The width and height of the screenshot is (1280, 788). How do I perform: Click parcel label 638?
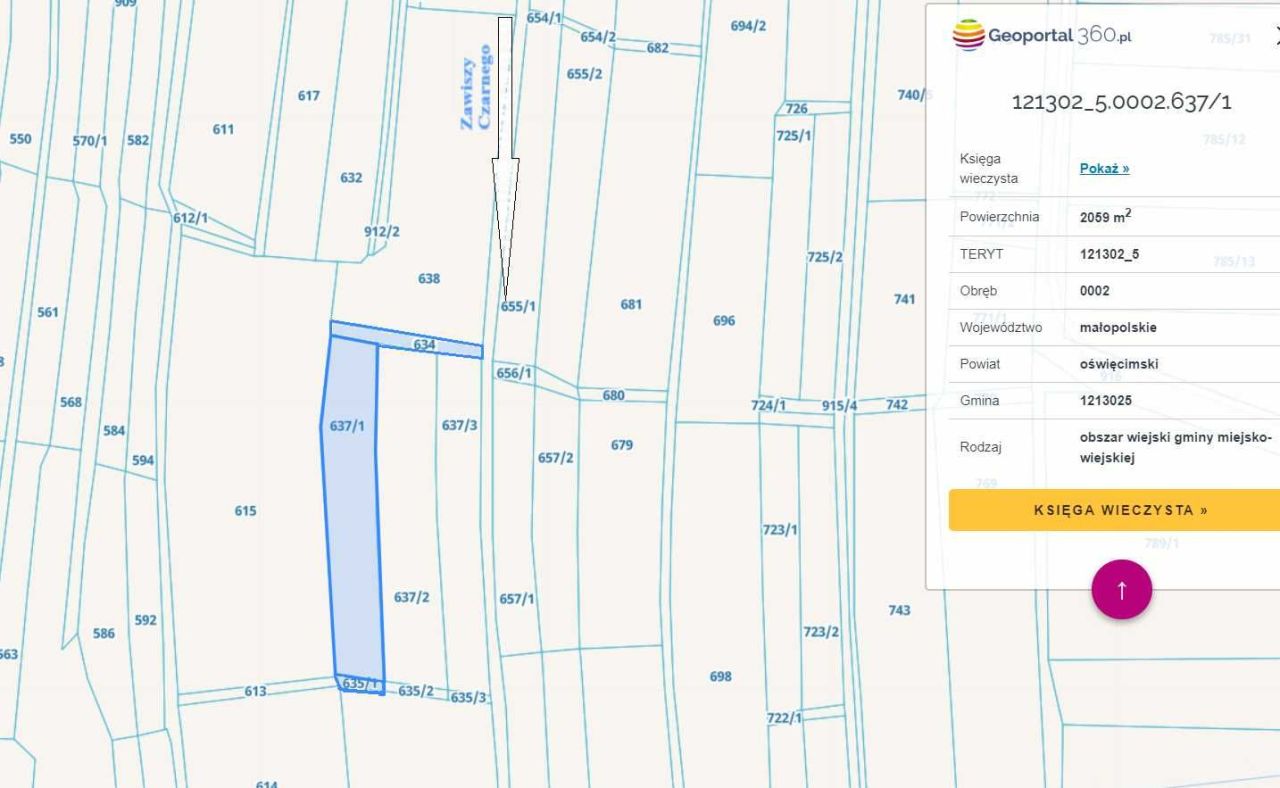click(429, 279)
